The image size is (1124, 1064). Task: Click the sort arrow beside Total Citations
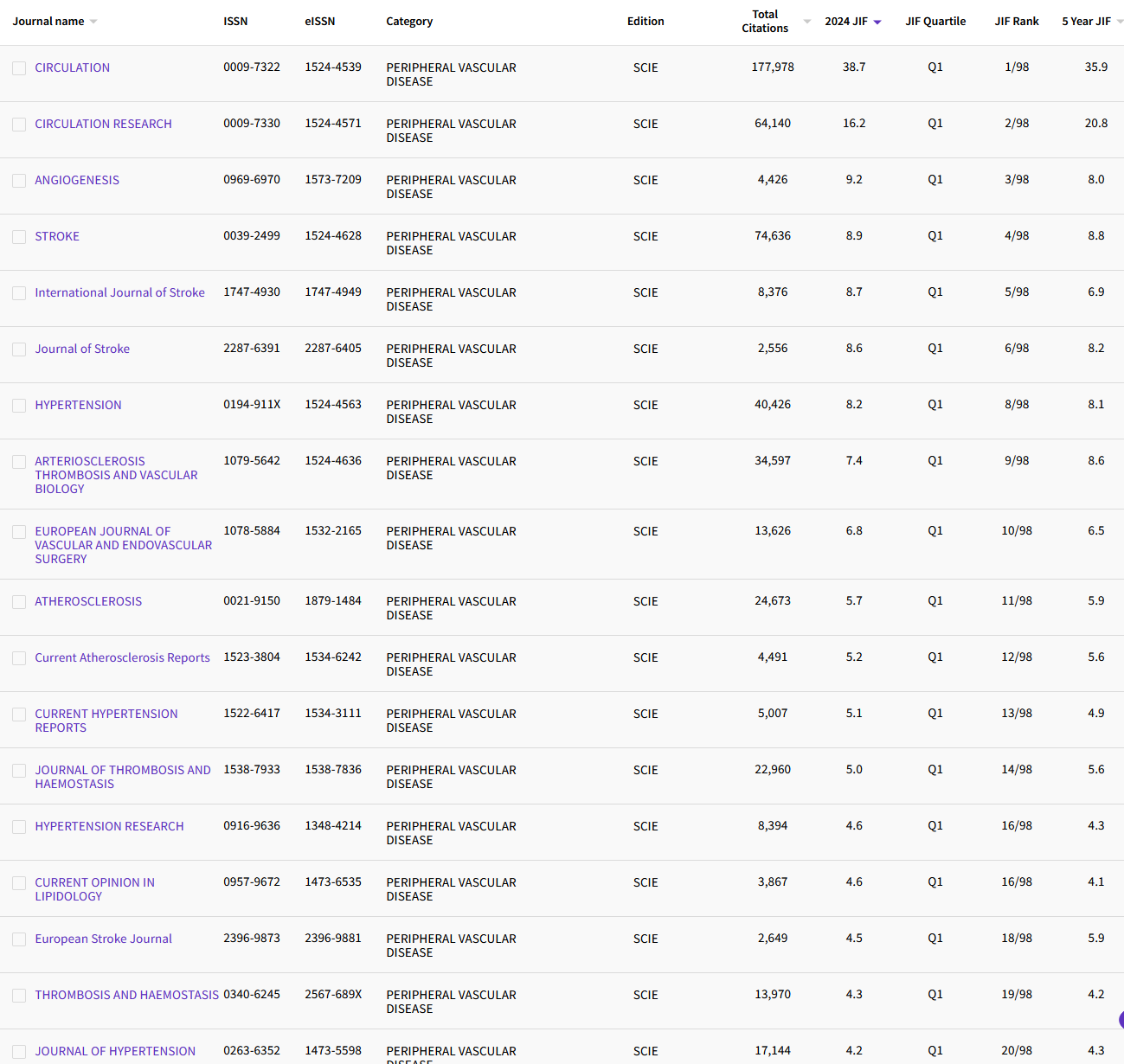point(807,22)
